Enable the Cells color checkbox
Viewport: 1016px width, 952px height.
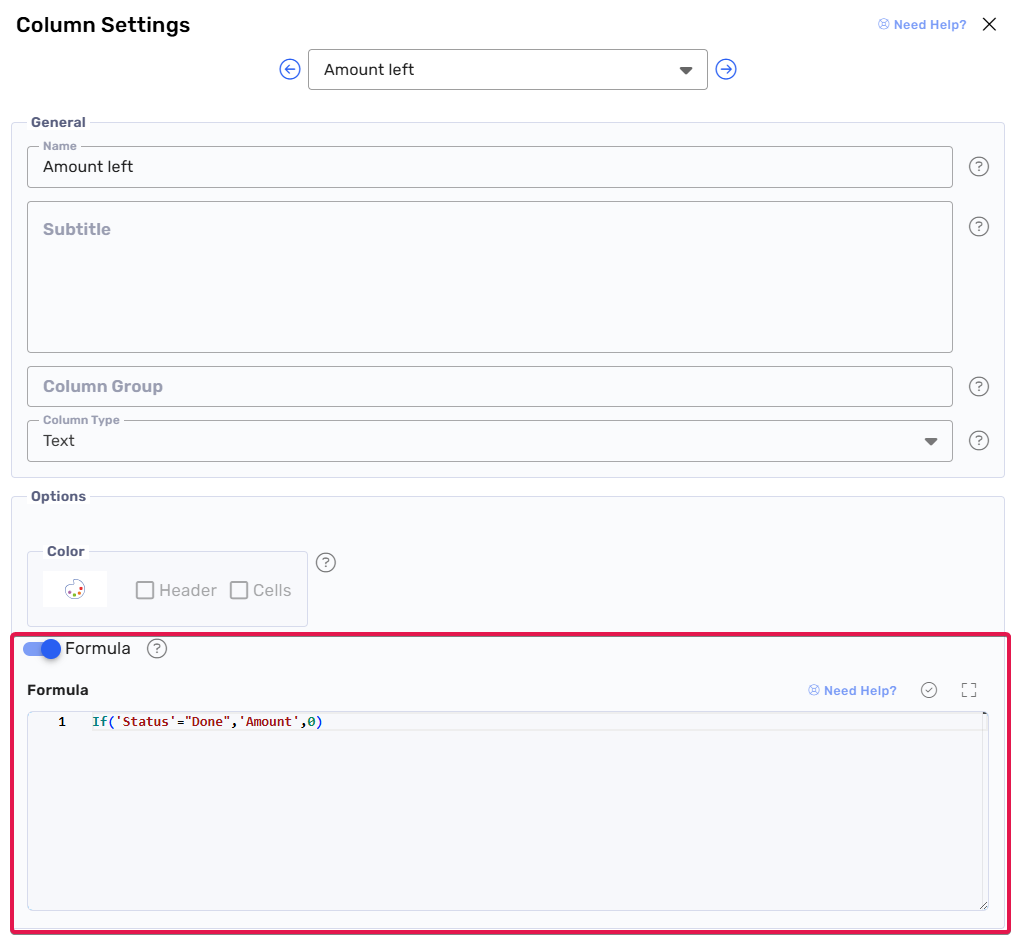click(x=239, y=590)
